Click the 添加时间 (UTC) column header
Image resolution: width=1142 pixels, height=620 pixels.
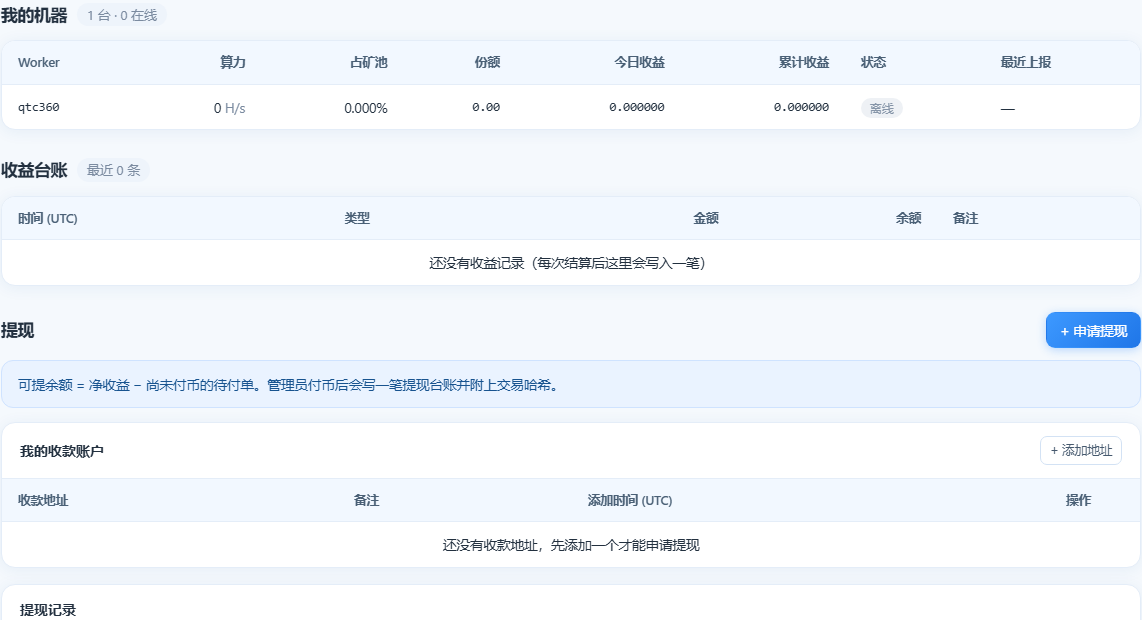(x=630, y=501)
